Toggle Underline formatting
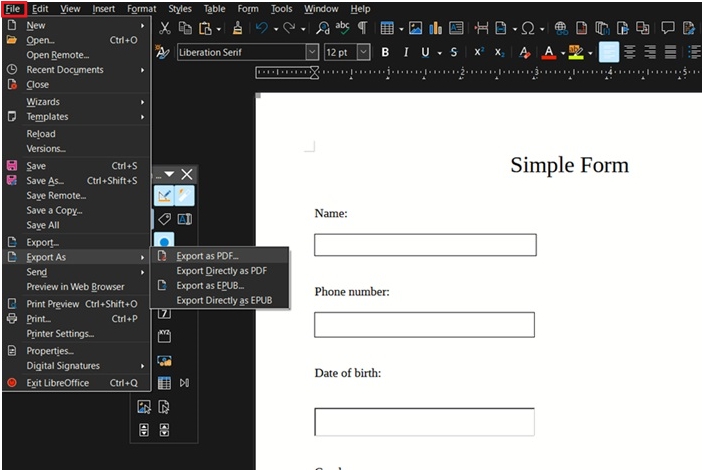Image resolution: width=702 pixels, height=470 pixels. pos(425,52)
